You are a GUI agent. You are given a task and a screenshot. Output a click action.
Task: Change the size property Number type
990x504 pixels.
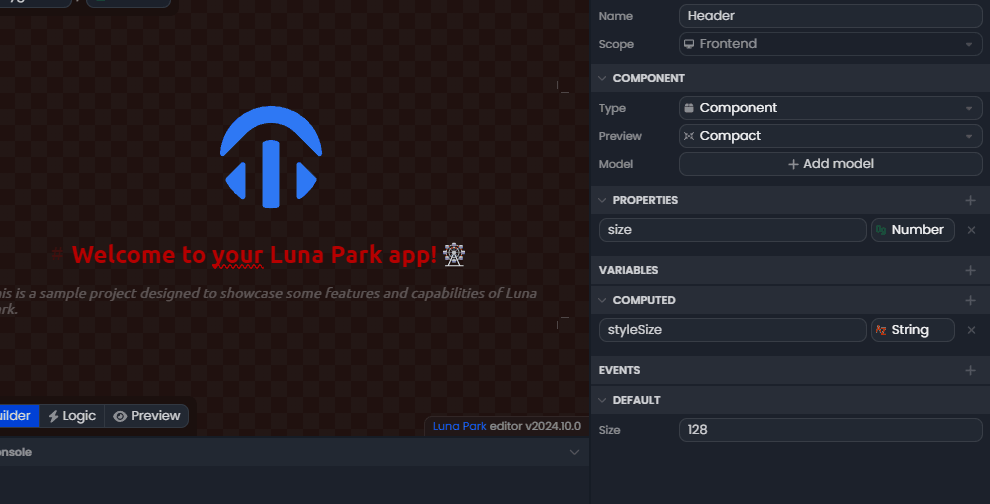click(912, 230)
